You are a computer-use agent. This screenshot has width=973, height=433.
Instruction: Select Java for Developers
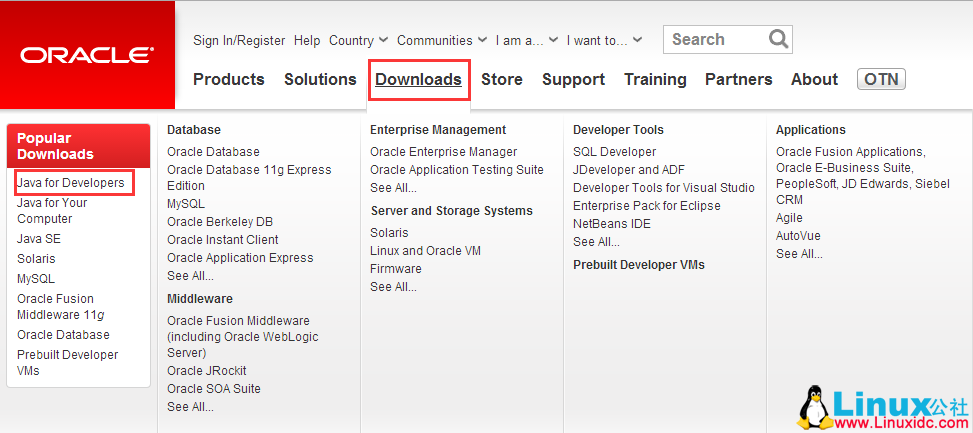(71, 183)
